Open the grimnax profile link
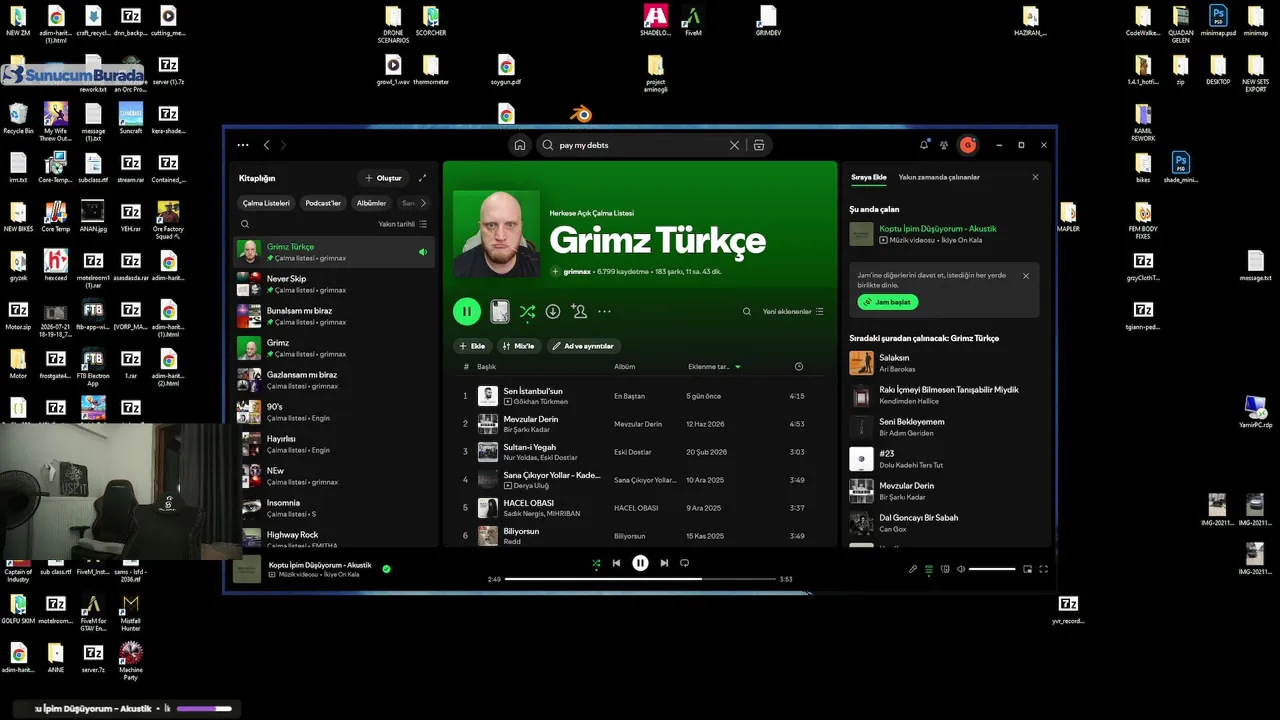Viewport: 1280px width, 720px height. point(577,271)
